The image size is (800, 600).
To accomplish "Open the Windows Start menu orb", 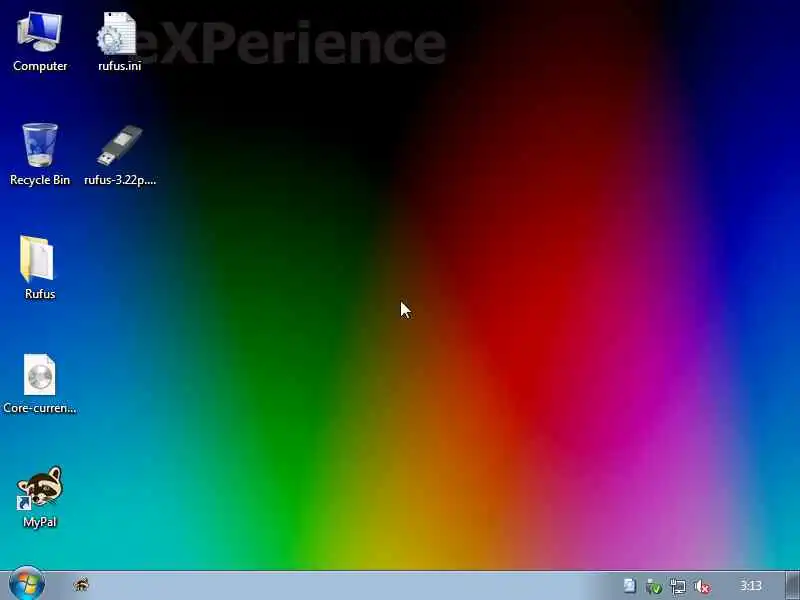I will click(27, 585).
